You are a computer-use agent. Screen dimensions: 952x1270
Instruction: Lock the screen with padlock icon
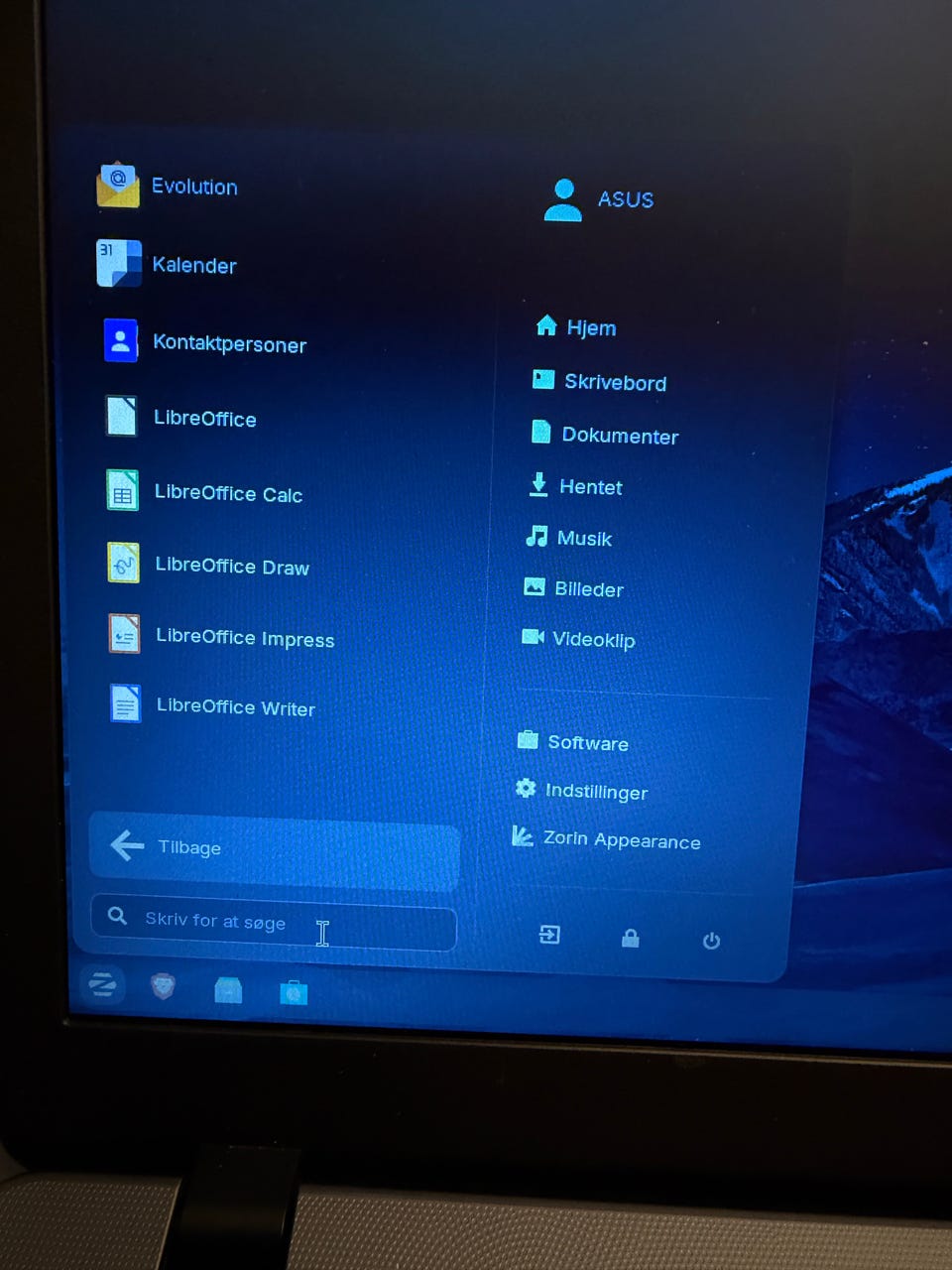[x=631, y=938]
